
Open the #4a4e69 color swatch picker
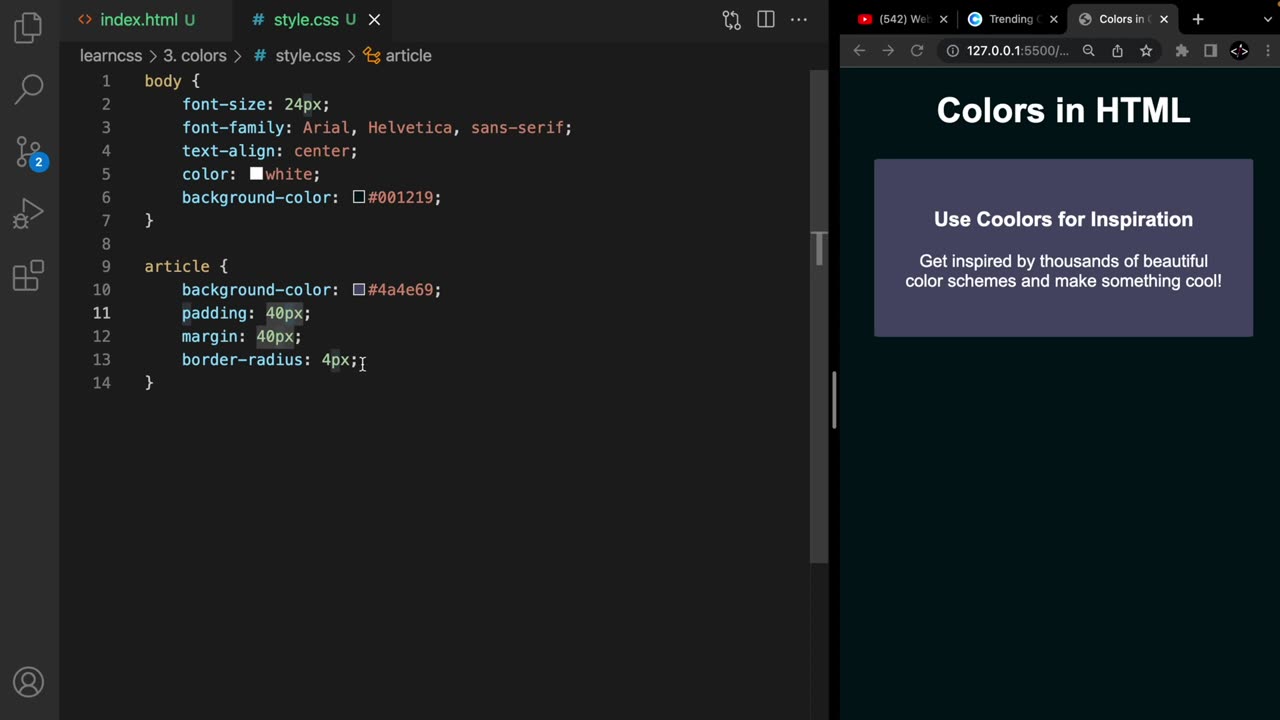click(x=359, y=290)
